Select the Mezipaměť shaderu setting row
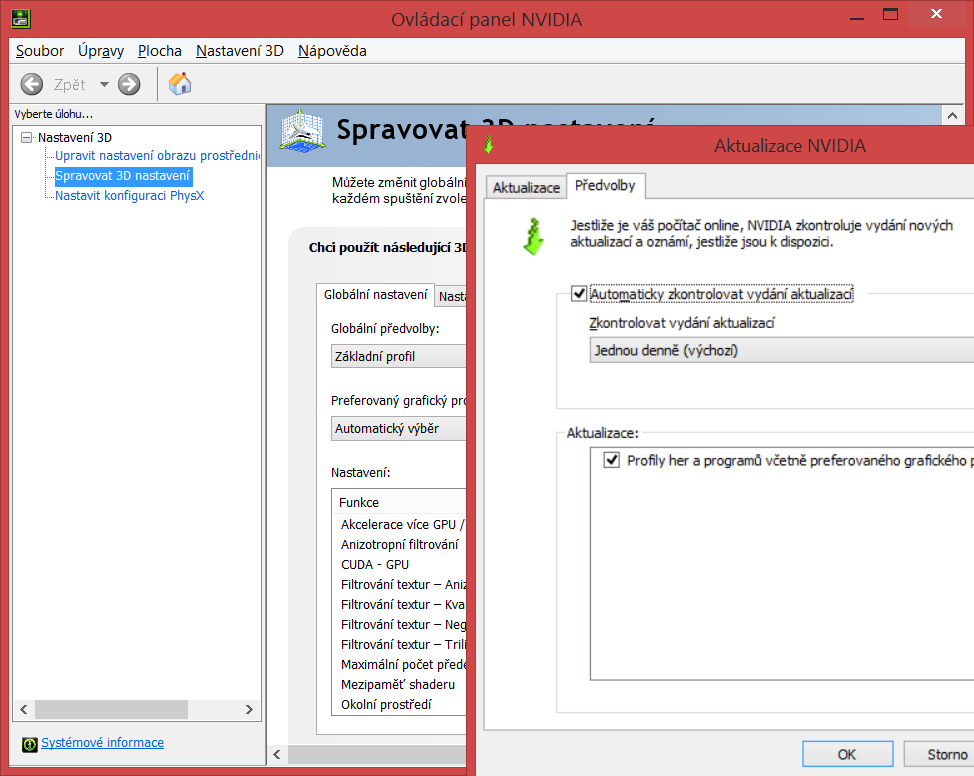Viewport: 974px width, 776px height. [x=399, y=685]
